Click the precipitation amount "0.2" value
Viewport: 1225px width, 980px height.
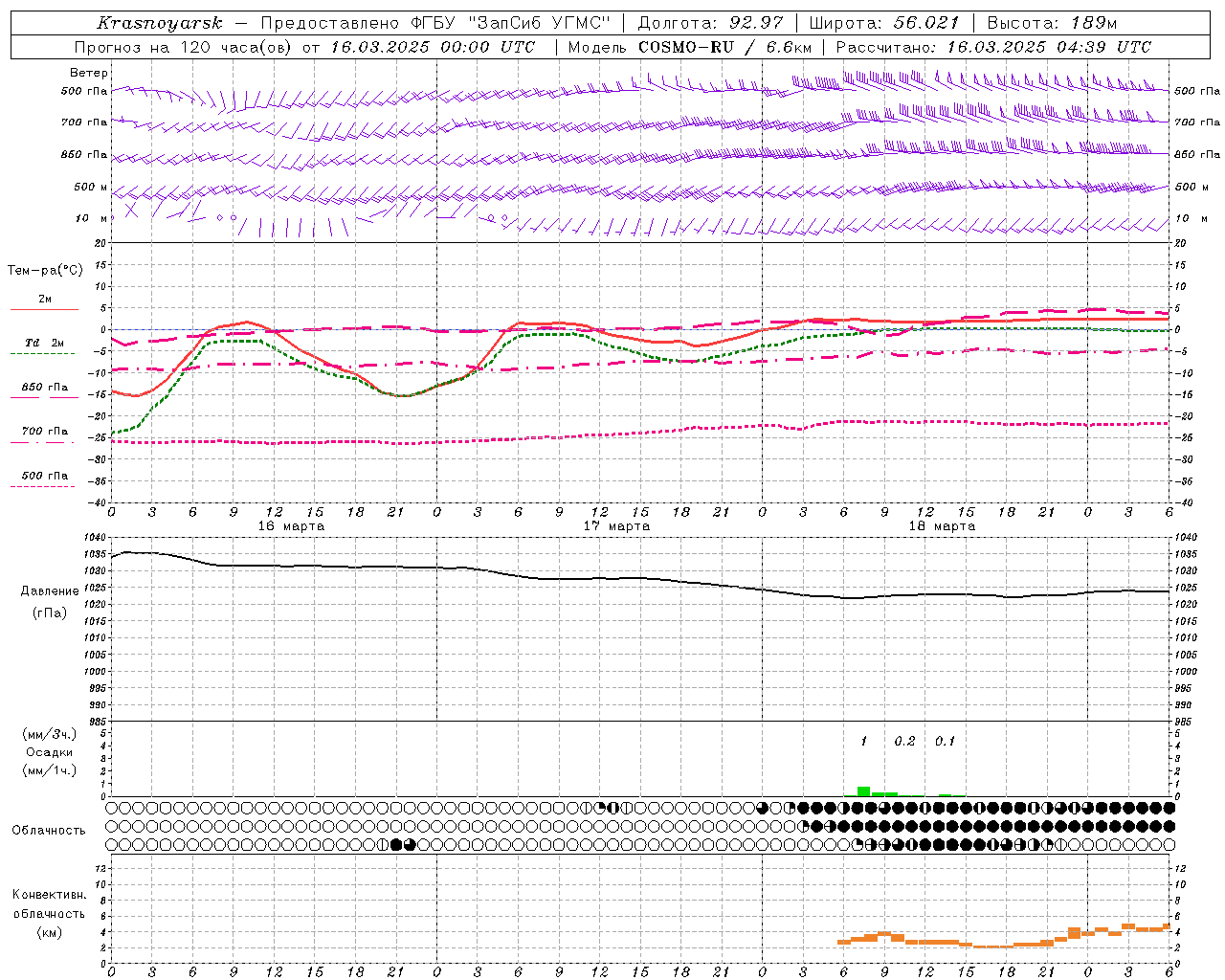pyautogui.click(x=904, y=741)
